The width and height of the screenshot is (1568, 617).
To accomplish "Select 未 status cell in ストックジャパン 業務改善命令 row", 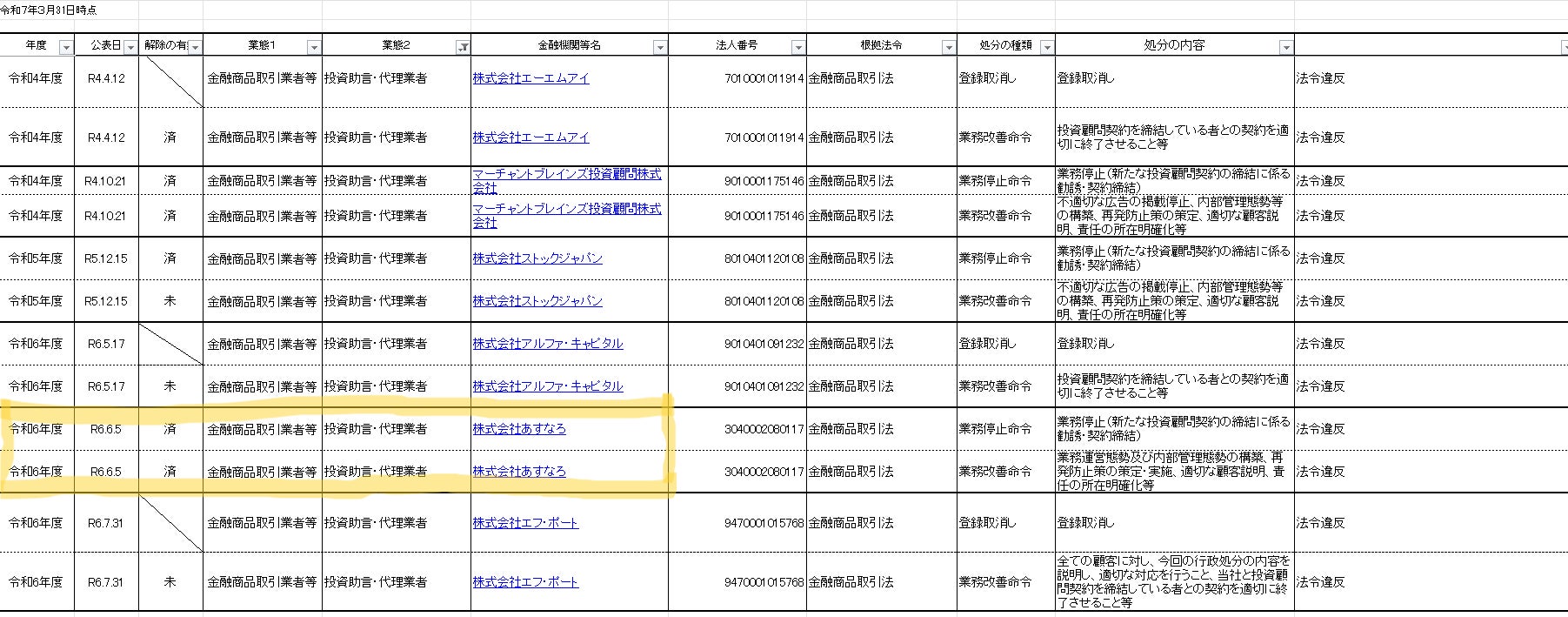I will pyautogui.click(x=170, y=301).
